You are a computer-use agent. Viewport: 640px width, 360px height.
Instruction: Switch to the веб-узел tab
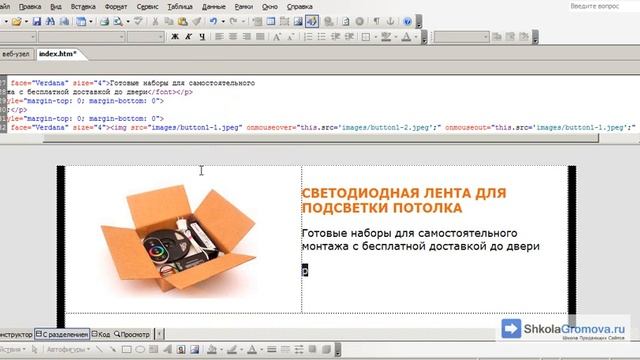[x=16, y=54]
